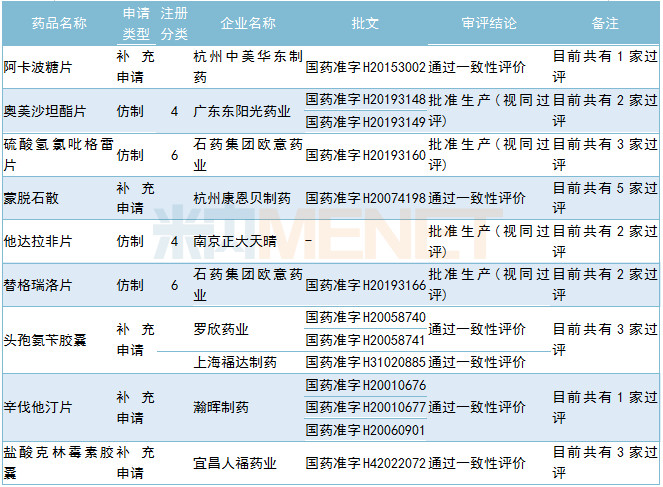The width and height of the screenshot is (663, 487).
Task: Click 石药集团欧意药业 in 替格瑞洛片 row
Action: coord(248,285)
